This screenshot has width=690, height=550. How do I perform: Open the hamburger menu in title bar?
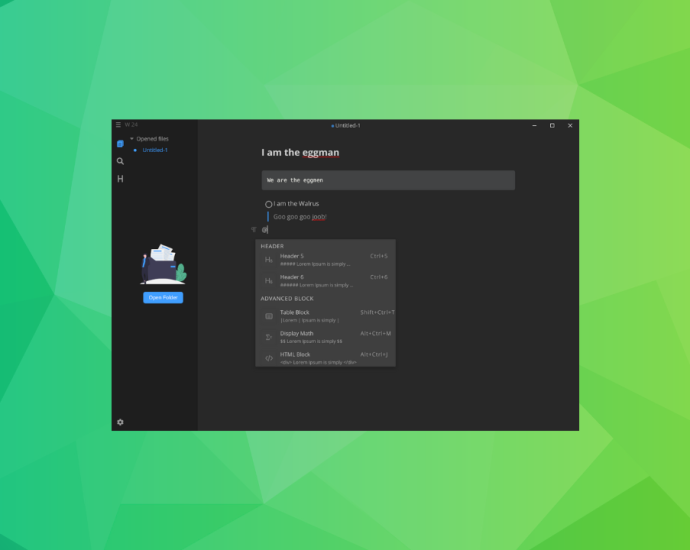[x=117, y=125]
